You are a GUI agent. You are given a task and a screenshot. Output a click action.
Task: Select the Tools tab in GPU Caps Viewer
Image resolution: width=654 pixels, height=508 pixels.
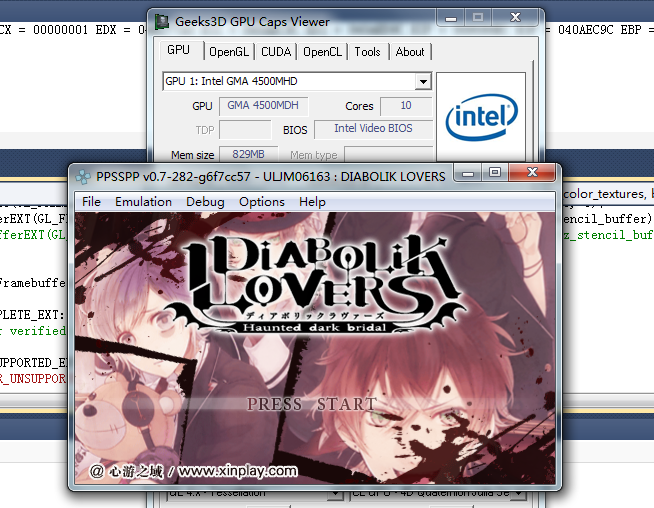[x=367, y=52]
